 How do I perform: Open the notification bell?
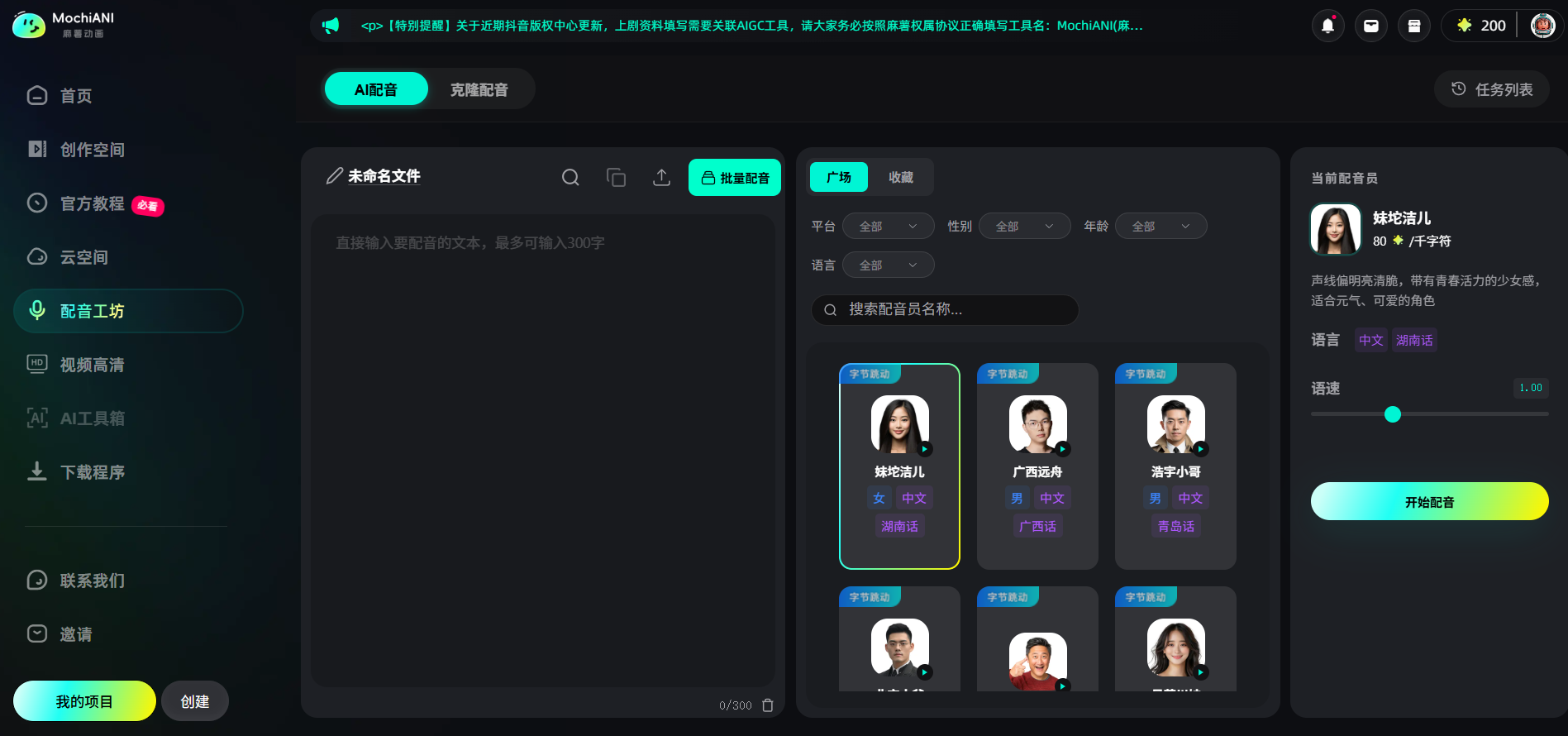[1328, 26]
